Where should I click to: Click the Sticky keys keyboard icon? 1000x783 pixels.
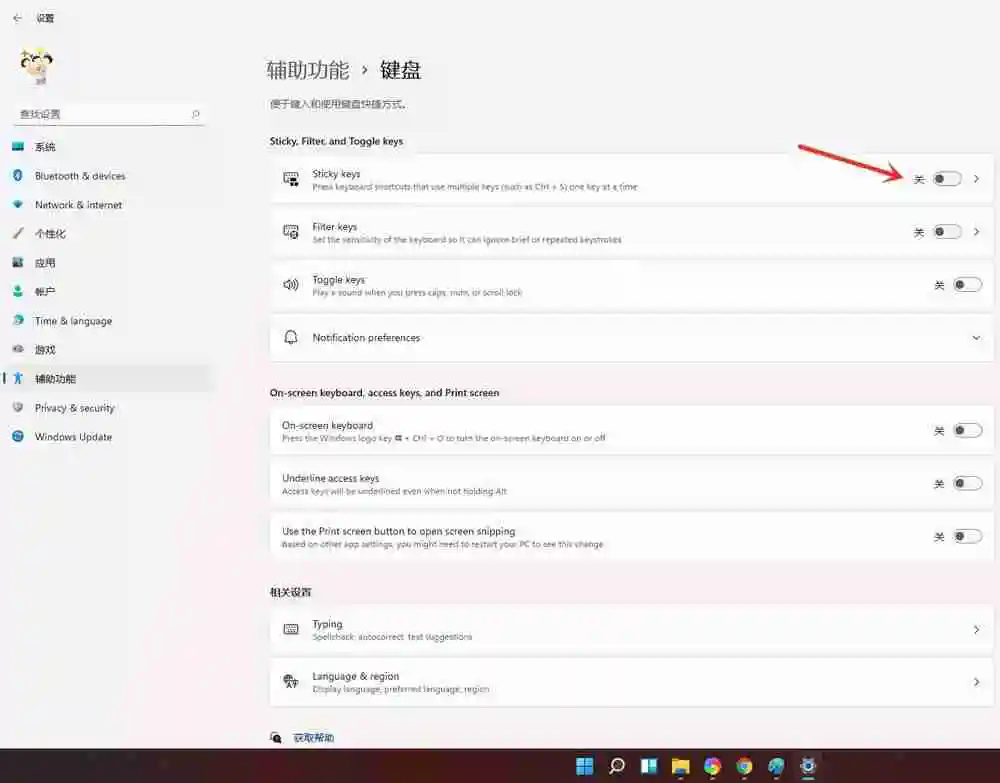tap(291, 179)
